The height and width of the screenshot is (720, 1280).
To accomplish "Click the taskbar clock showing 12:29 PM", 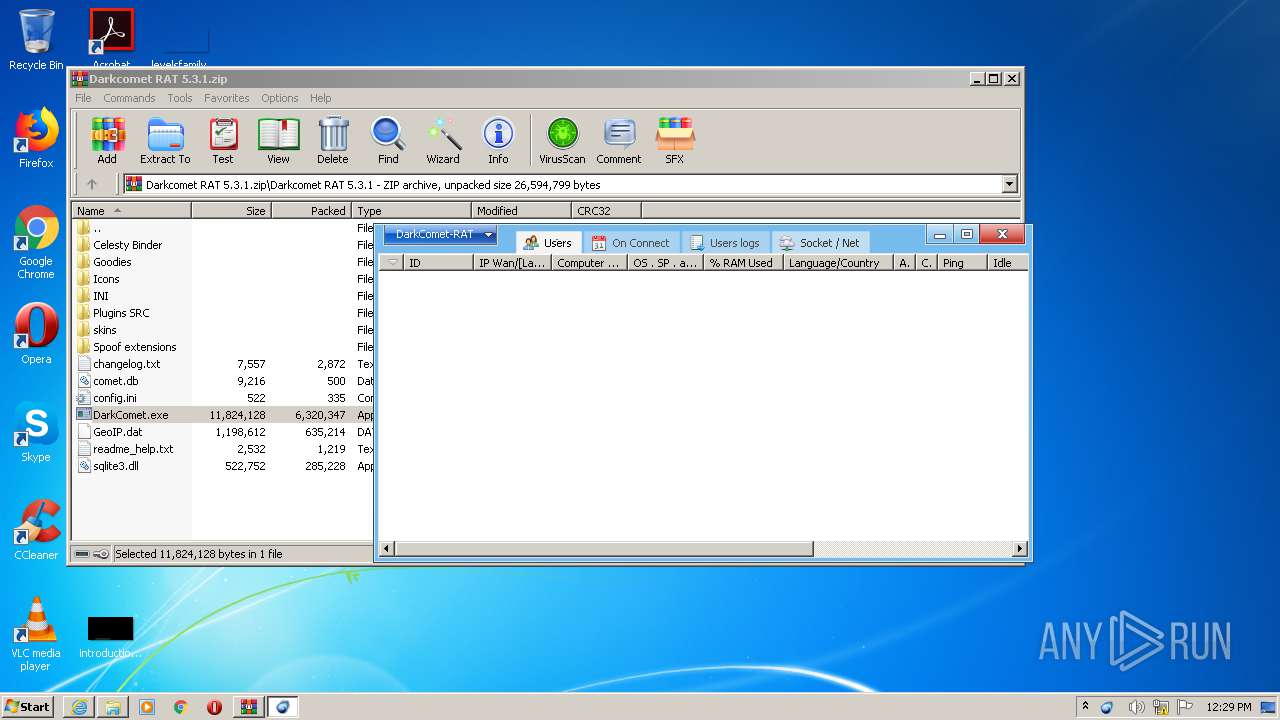I will coord(1228,707).
